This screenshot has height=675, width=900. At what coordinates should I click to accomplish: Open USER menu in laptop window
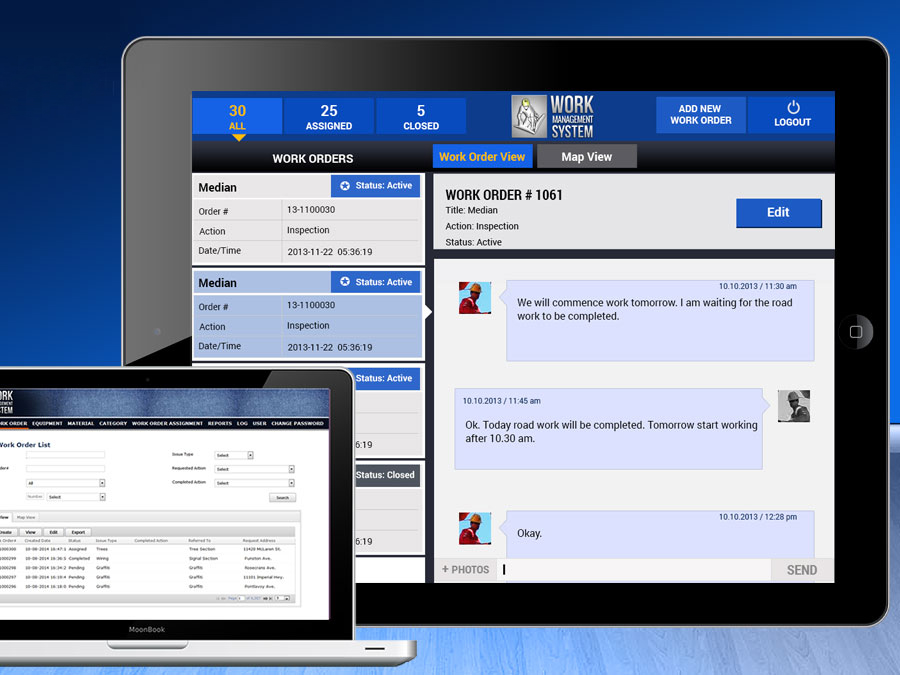click(259, 424)
